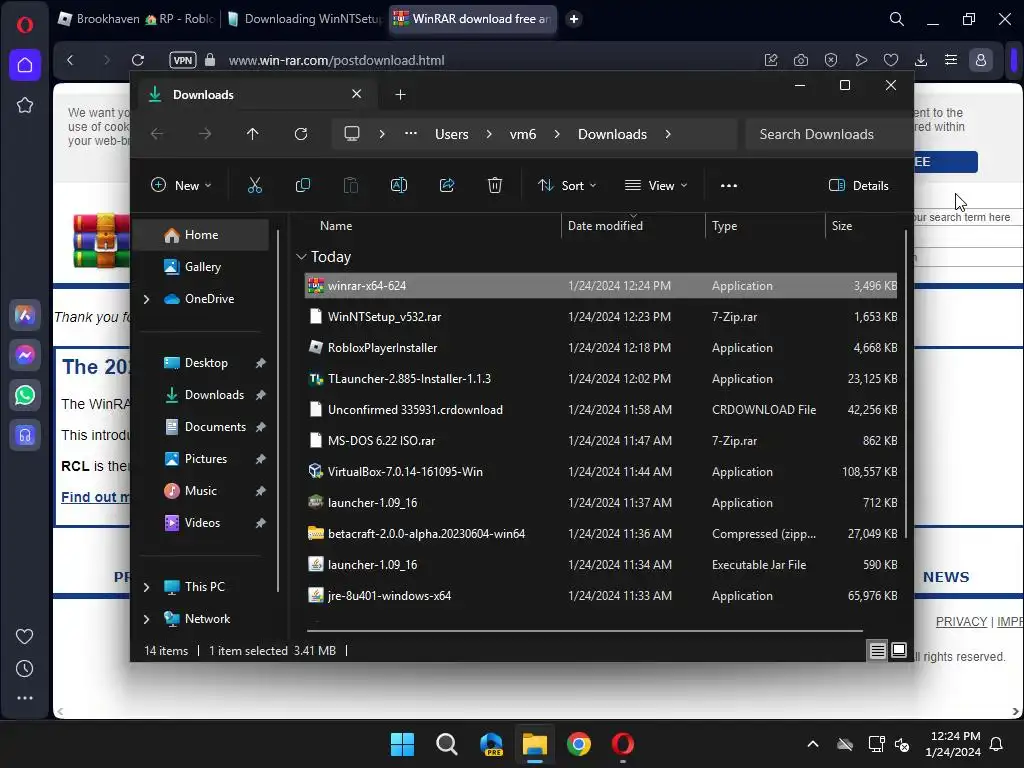Switch to Downloading WinNTSetup tab

tap(304, 19)
